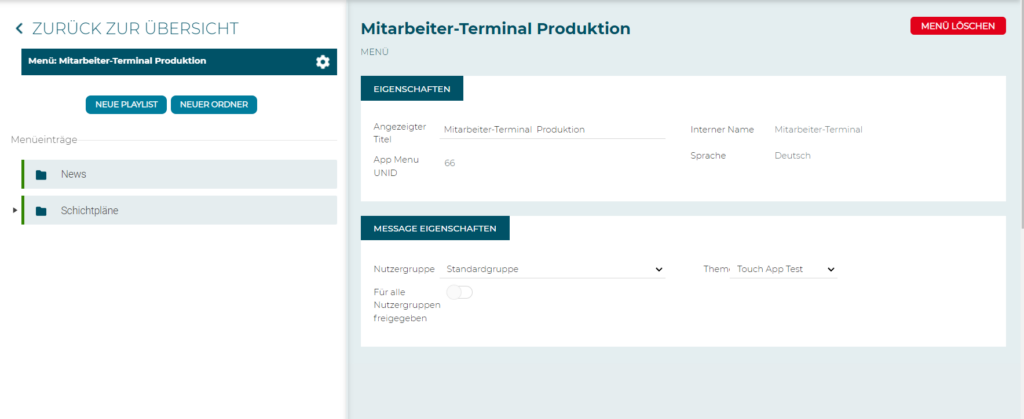Open the Nutzergruppe dropdown

[x=553, y=269]
